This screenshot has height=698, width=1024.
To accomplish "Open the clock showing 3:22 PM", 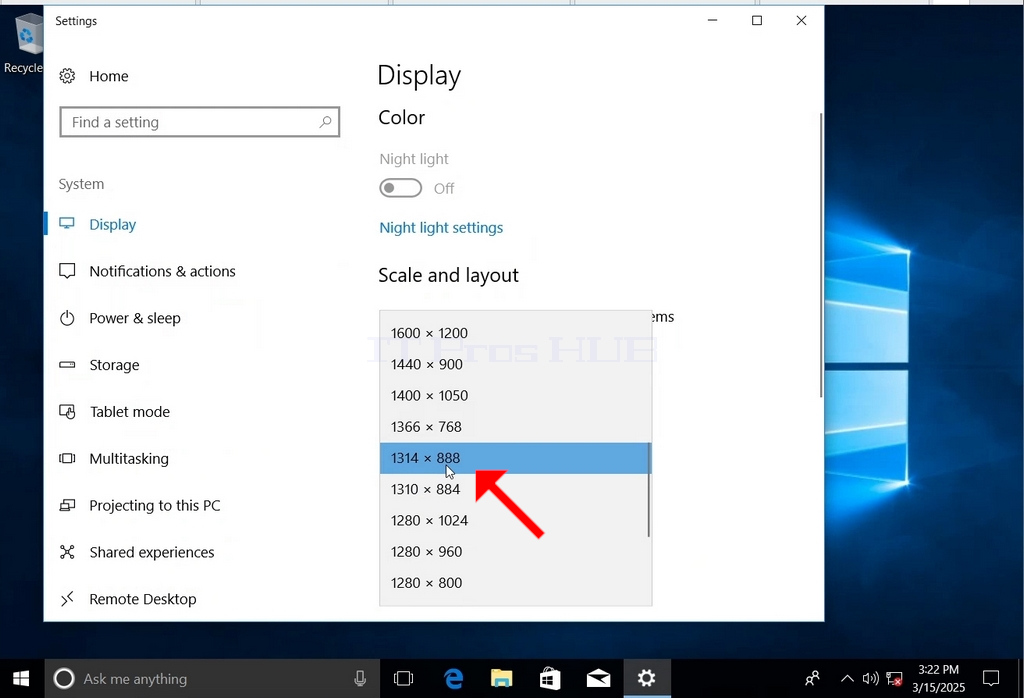I will pos(938,678).
